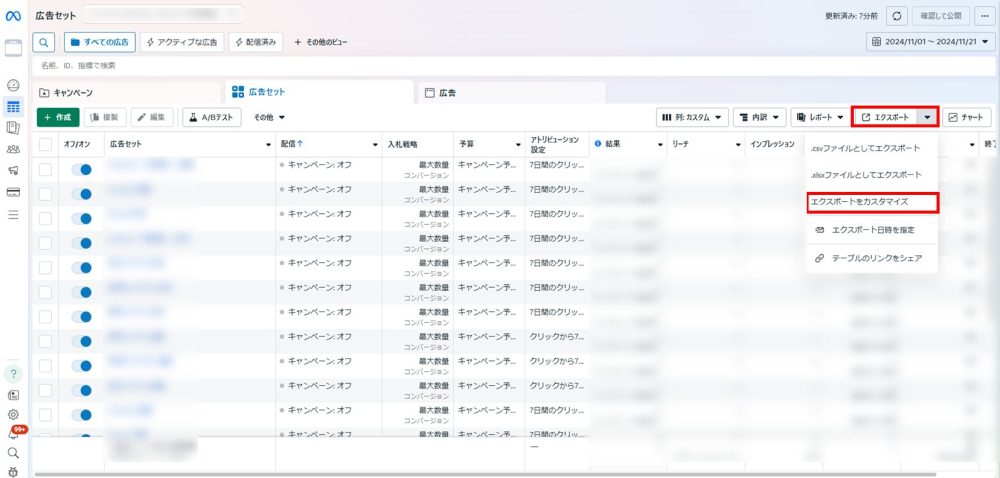Click the 配信 sort arrow
This screenshot has height=478, width=1000.
[x=300, y=144]
